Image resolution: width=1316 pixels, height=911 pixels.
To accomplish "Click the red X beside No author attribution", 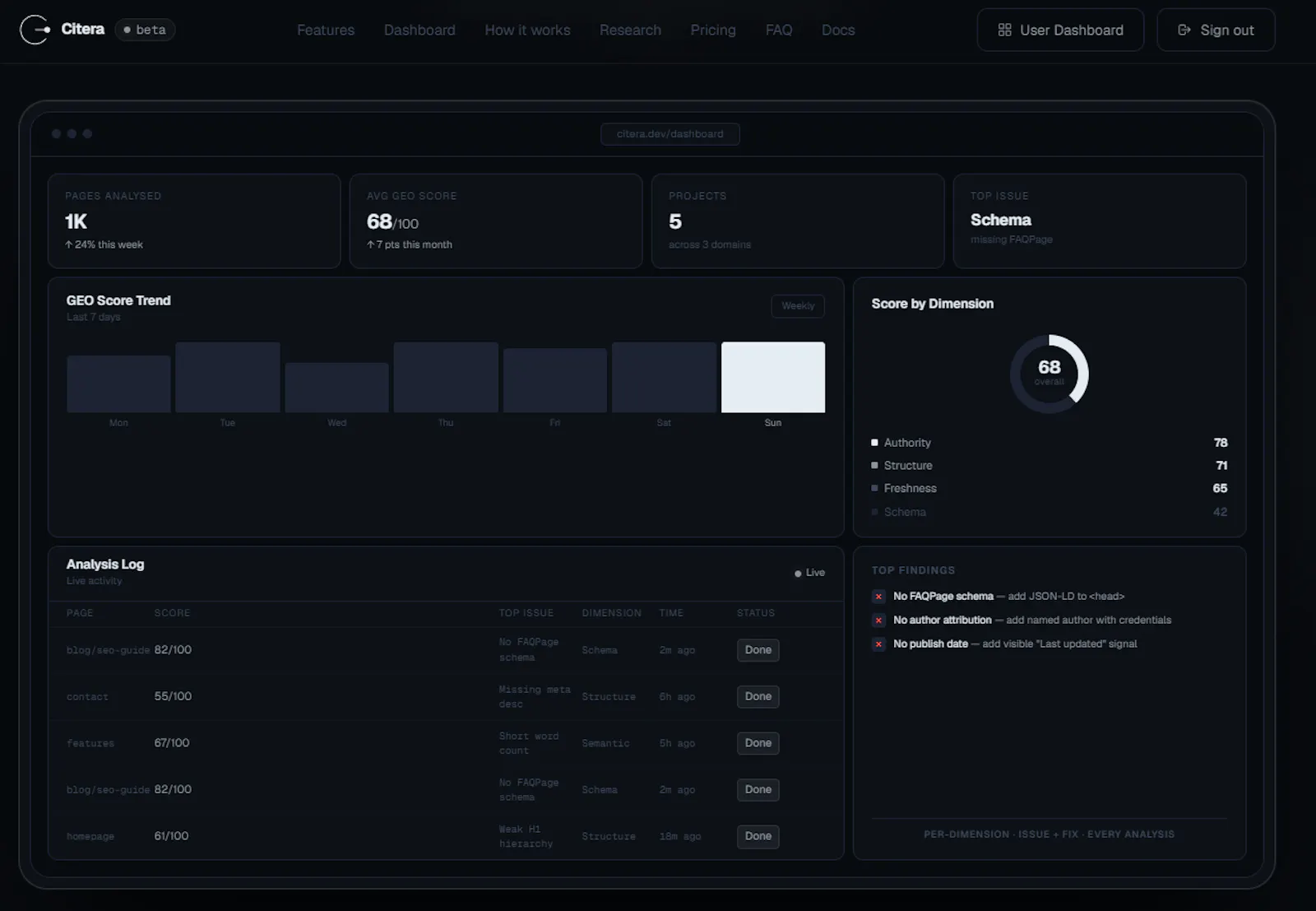I will tap(878, 621).
